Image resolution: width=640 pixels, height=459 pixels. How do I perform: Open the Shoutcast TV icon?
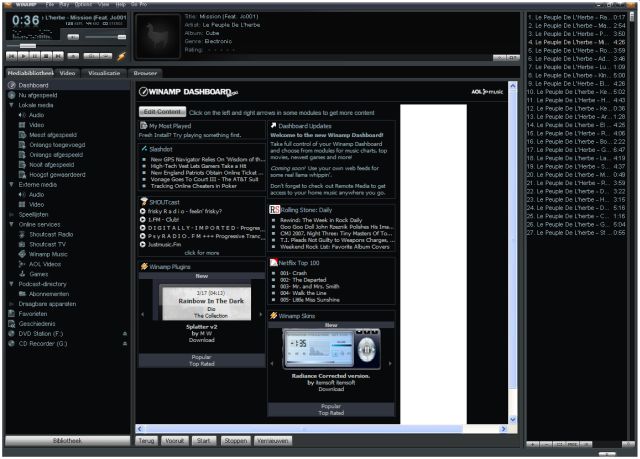(x=22, y=244)
